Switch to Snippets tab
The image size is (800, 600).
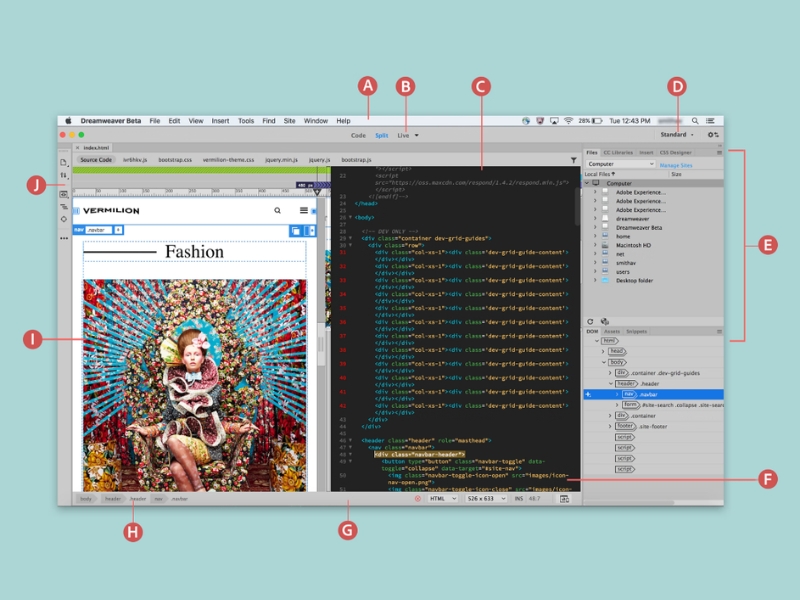636,332
